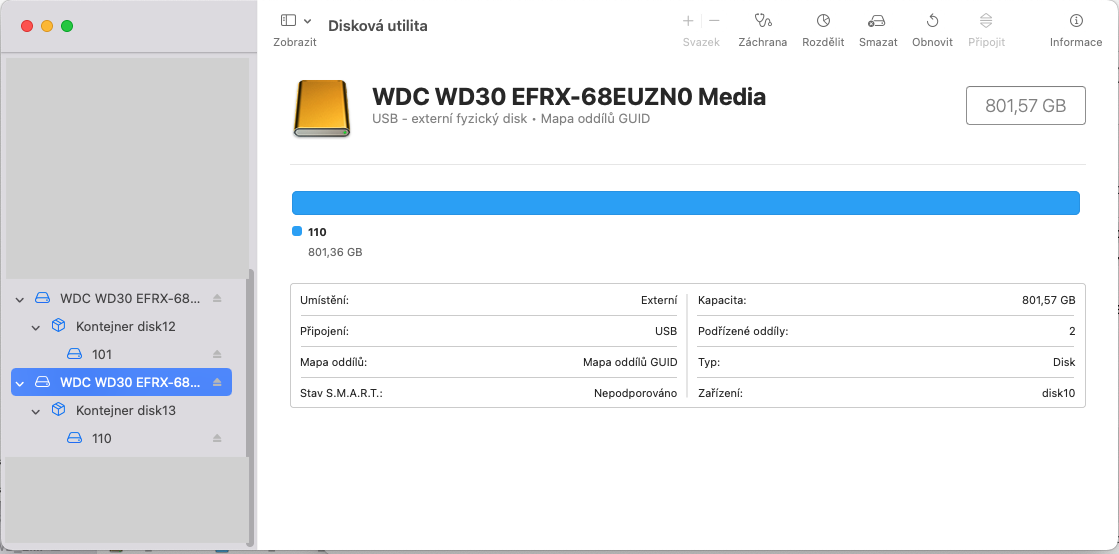Click the Podřízené oddíly label
Viewport: 1119px width, 554px height.
tap(743, 331)
